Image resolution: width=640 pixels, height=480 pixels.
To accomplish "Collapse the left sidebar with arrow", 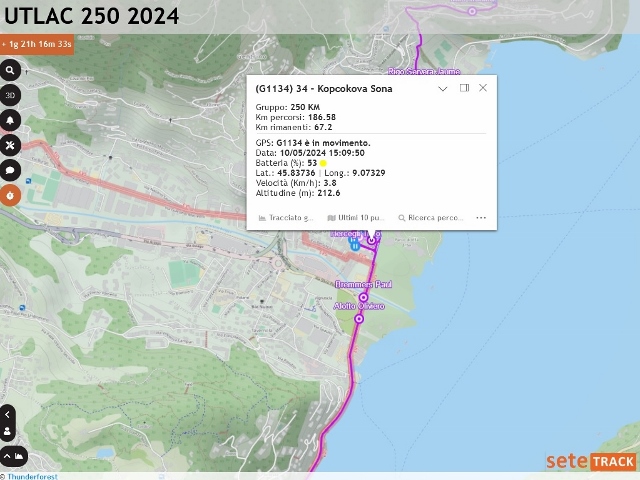I will 7,415.
